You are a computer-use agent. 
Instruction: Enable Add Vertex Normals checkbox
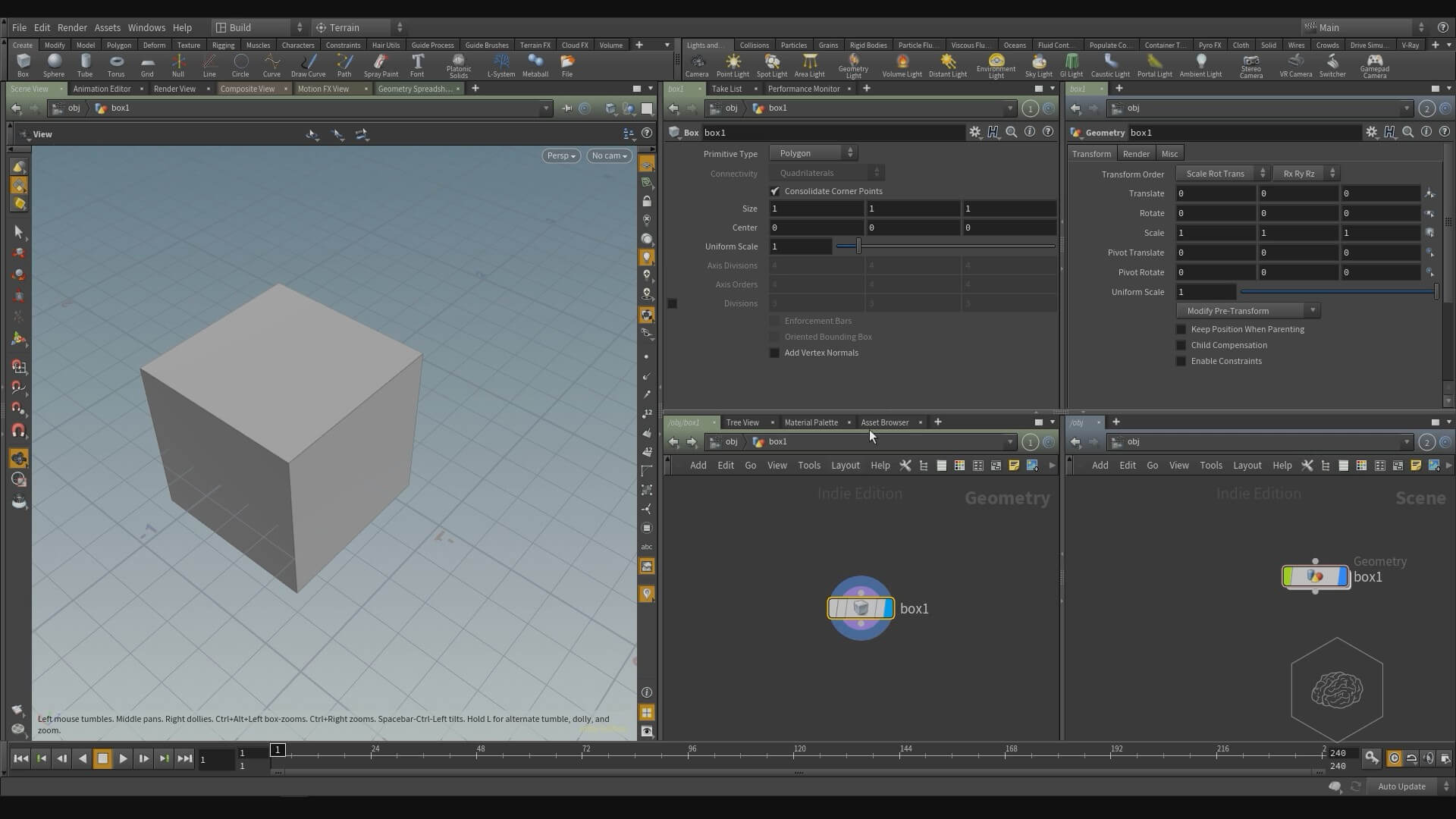point(774,353)
